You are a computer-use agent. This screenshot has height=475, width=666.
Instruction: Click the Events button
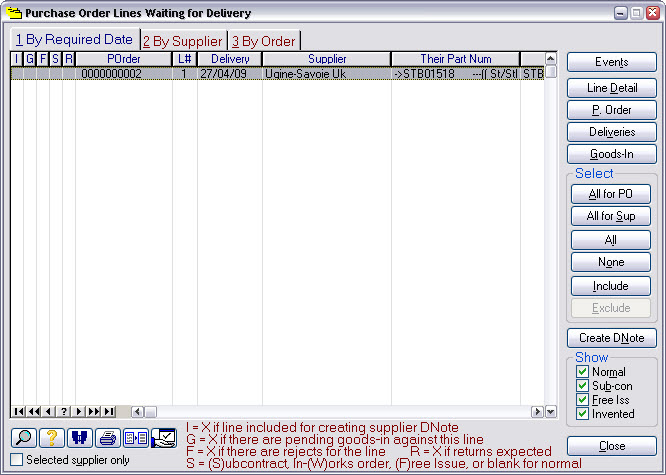[612, 62]
